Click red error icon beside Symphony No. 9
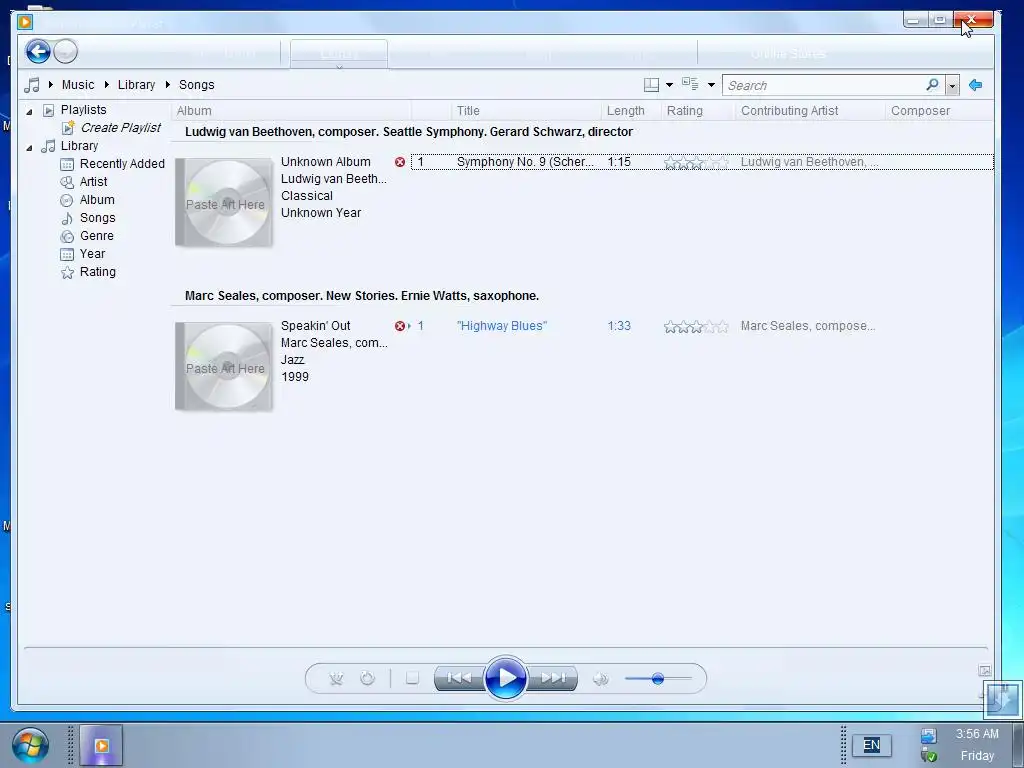The height and width of the screenshot is (768, 1024). pos(400,162)
